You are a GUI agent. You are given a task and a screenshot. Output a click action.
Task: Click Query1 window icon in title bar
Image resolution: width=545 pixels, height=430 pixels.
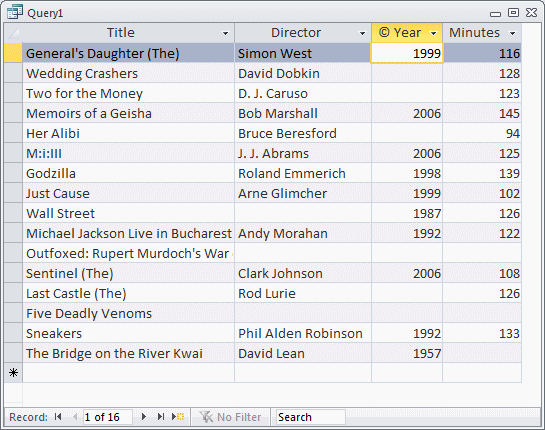point(15,13)
